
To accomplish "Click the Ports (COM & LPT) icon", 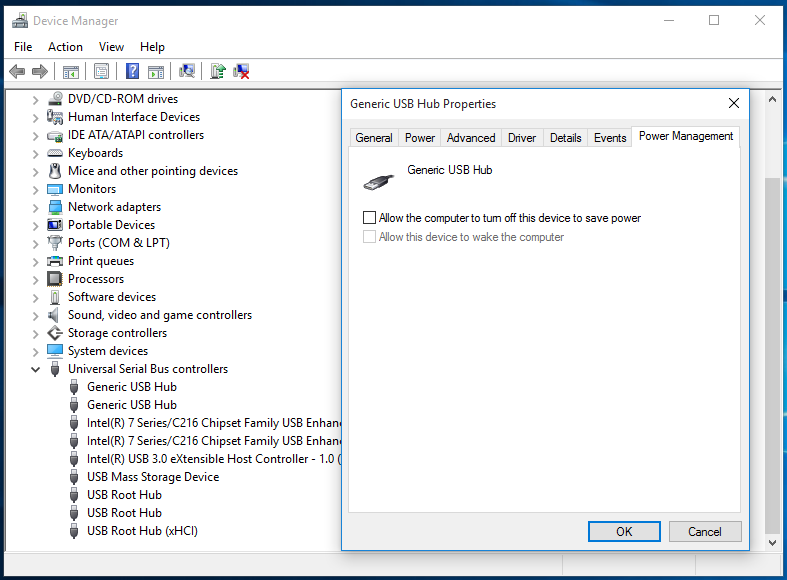I will [x=55, y=243].
